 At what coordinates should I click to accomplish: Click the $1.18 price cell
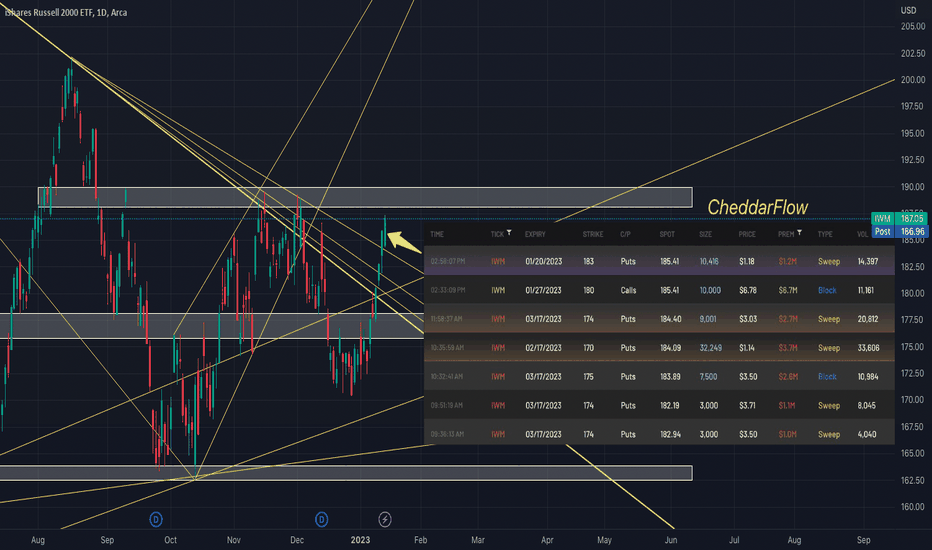747,262
